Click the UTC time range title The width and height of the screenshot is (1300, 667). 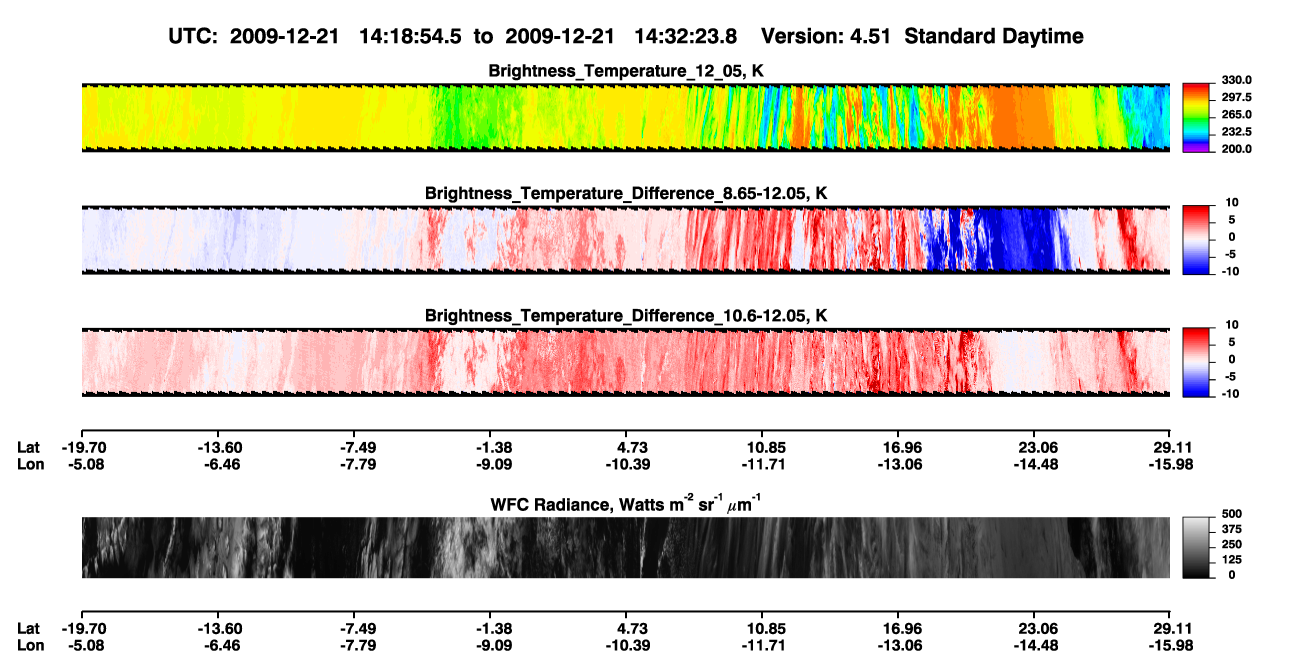click(627, 36)
